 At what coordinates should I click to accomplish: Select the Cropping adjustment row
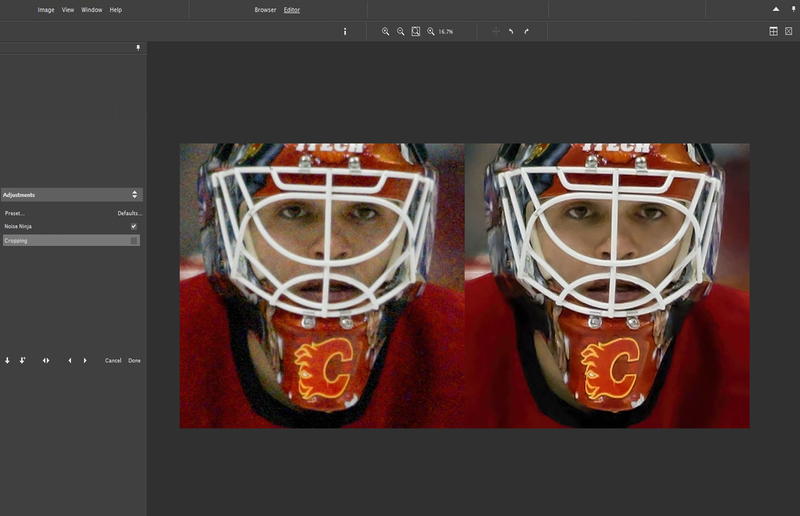(71, 240)
